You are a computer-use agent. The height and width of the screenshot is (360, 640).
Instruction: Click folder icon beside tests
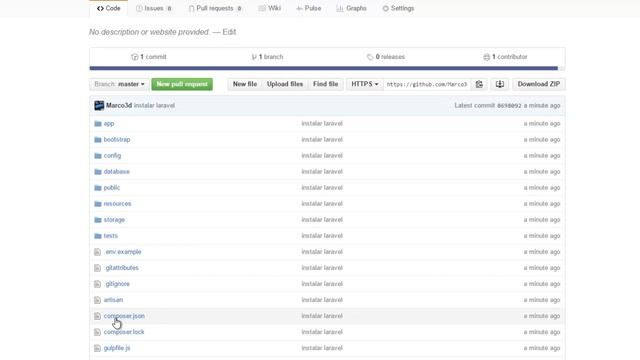[x=98, y=236]
